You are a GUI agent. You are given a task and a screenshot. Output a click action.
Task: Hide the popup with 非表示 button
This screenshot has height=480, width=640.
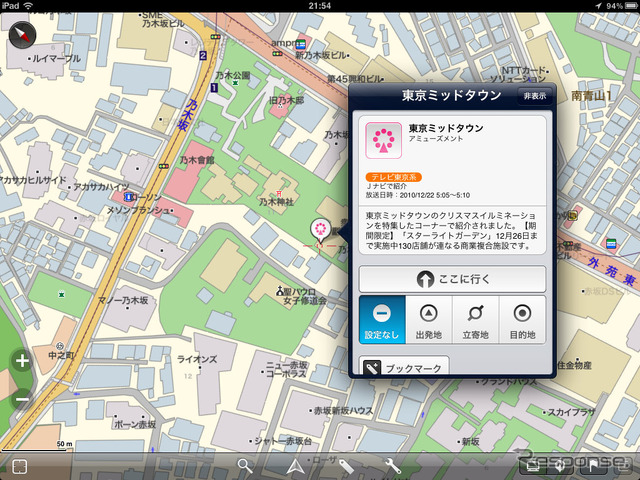[535, 96]
